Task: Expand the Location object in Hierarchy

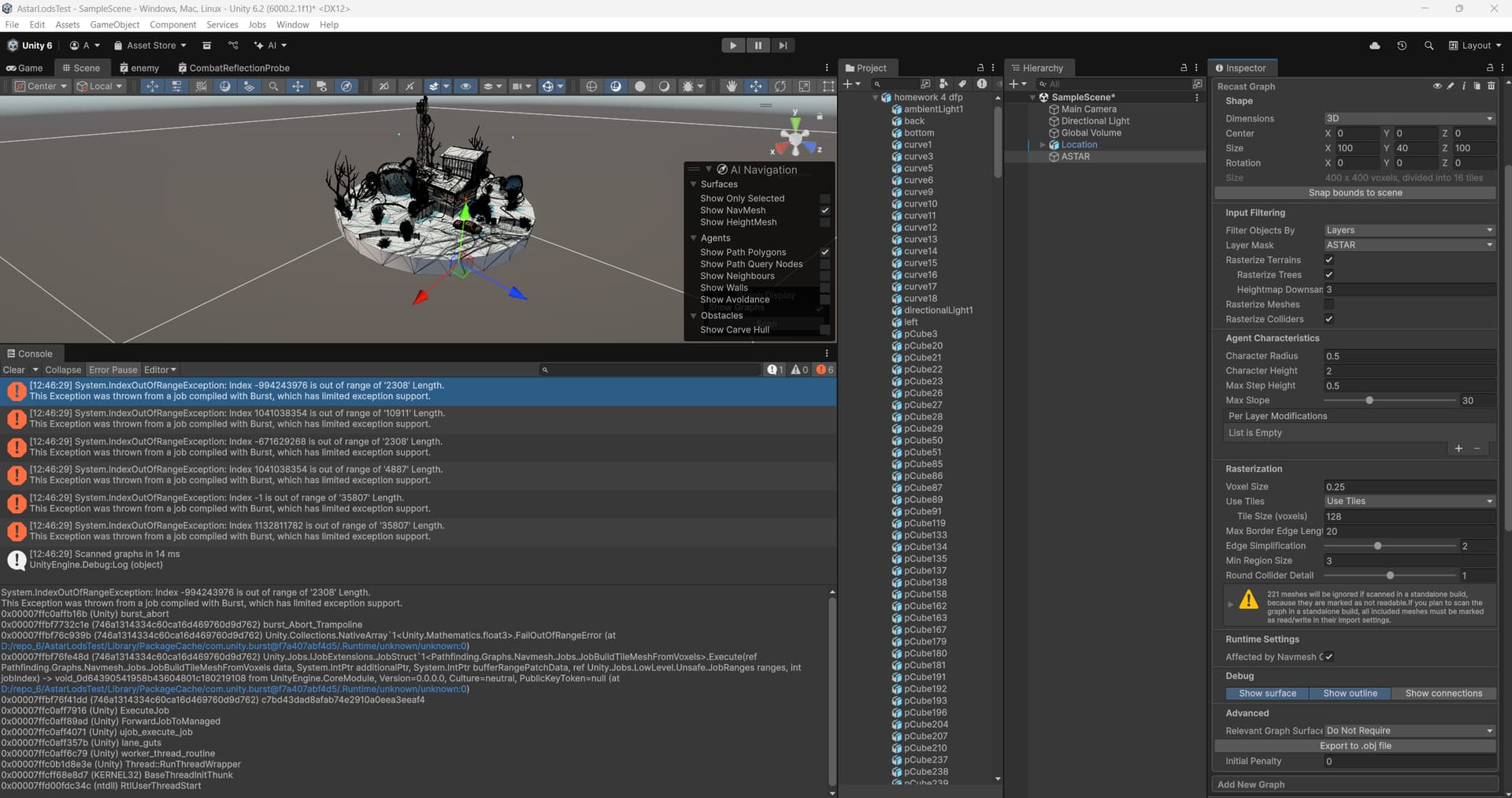Action: coord(1043,145)
